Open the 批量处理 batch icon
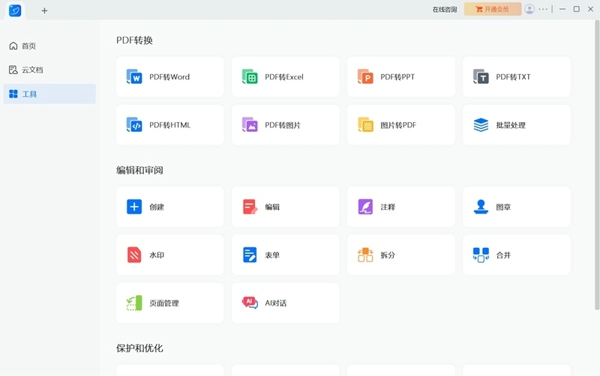This screenshot has height=376, width=600. (x=481, y=125)
